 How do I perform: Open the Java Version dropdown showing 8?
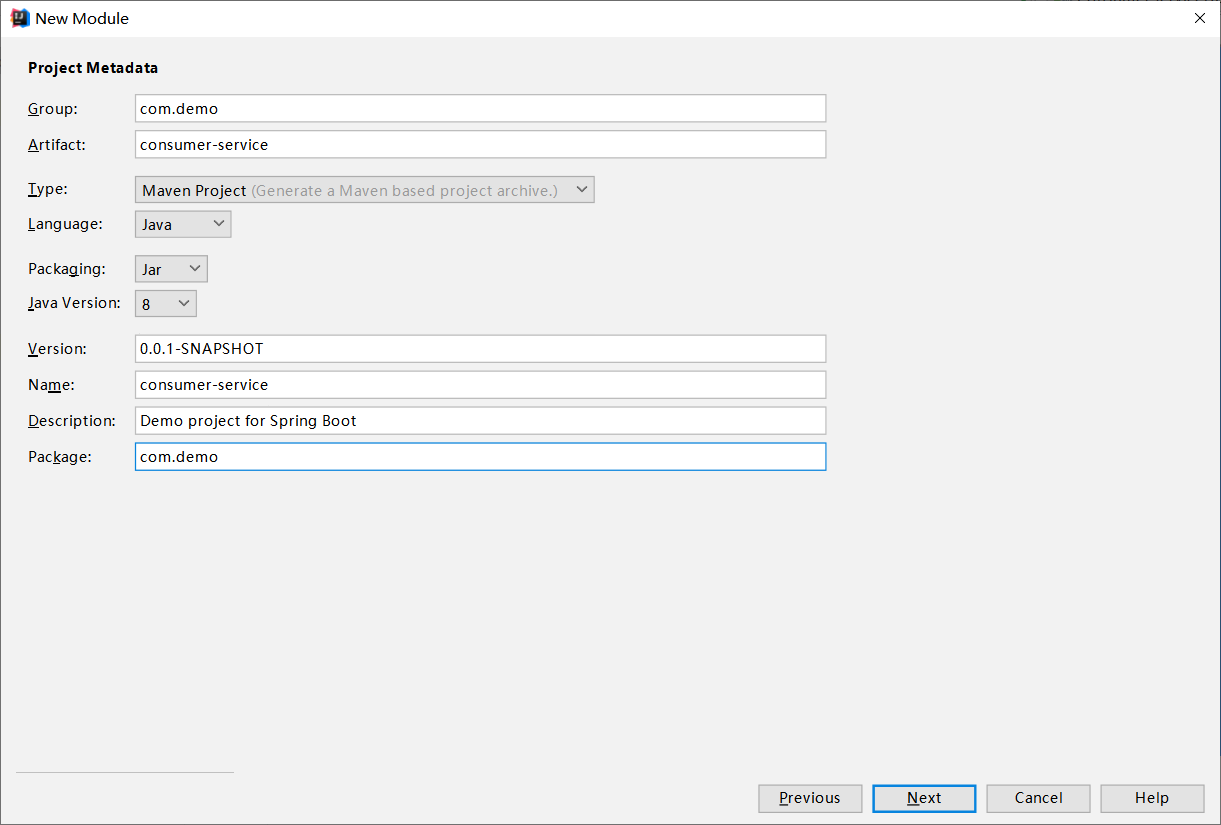click(166, 303)
